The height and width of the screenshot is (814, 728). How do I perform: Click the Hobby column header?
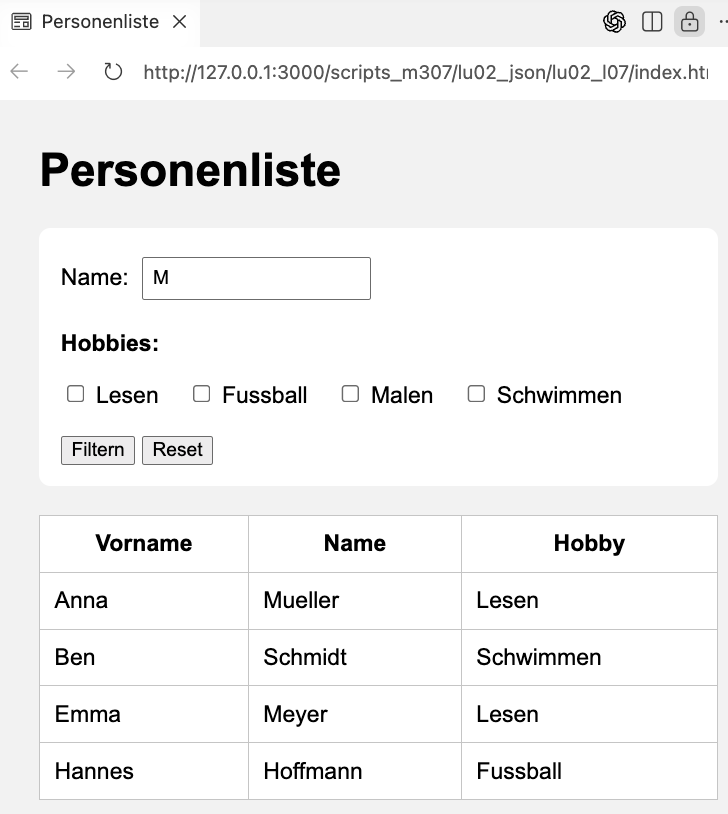point(589,543)
